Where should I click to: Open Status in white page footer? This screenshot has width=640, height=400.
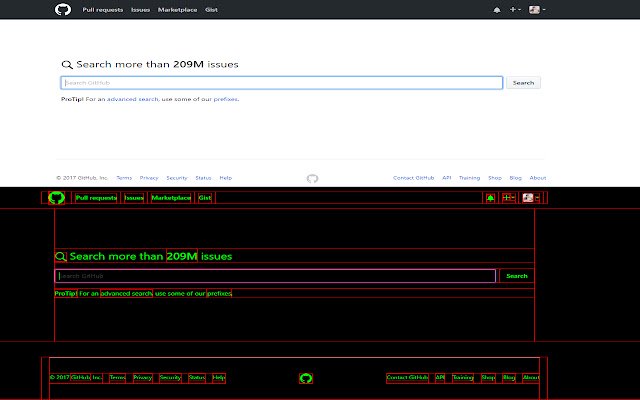pos(203,178)
